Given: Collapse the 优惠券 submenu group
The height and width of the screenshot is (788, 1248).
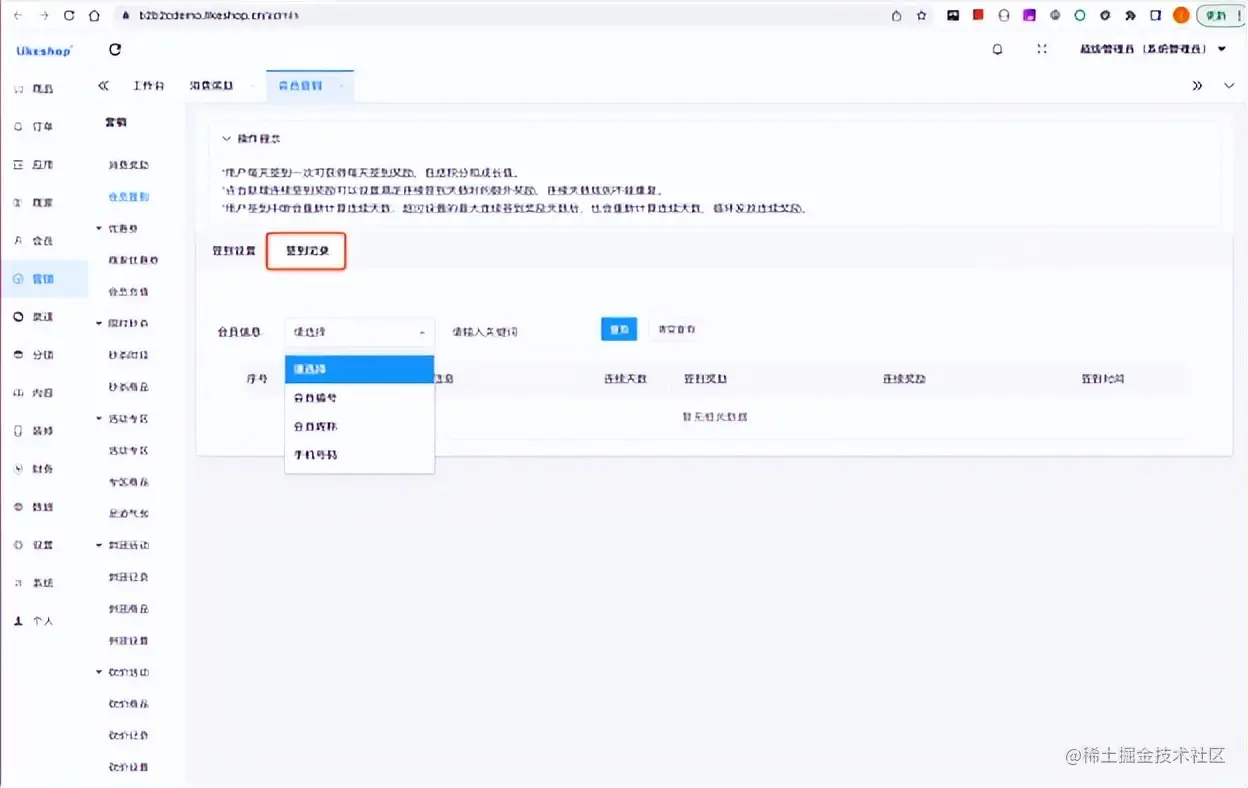Looking at the screenshot, I should [99, 228].
